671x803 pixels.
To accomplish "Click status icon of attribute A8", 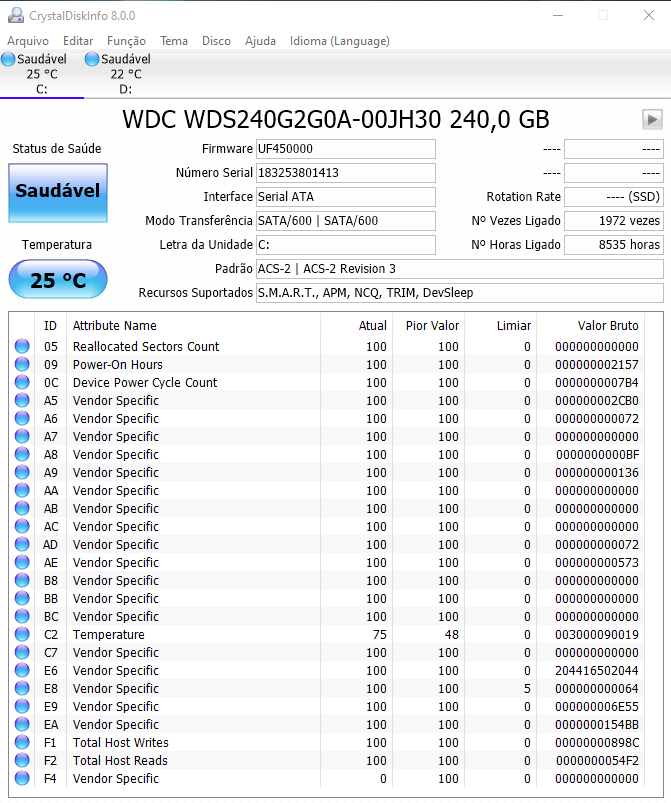I will 22,454.
